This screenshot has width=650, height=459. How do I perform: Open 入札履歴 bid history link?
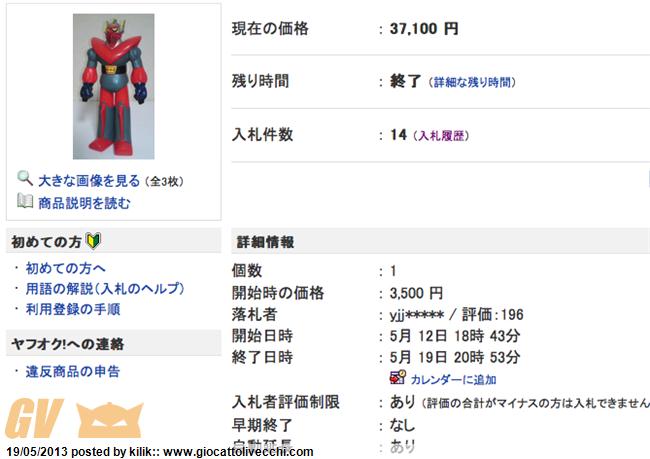pos(441,136)
